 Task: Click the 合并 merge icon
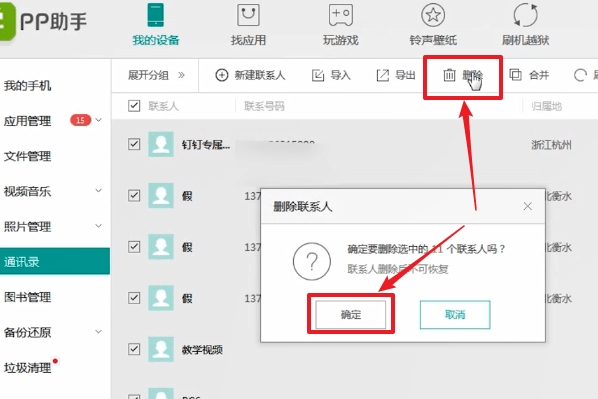click(515, 75)
